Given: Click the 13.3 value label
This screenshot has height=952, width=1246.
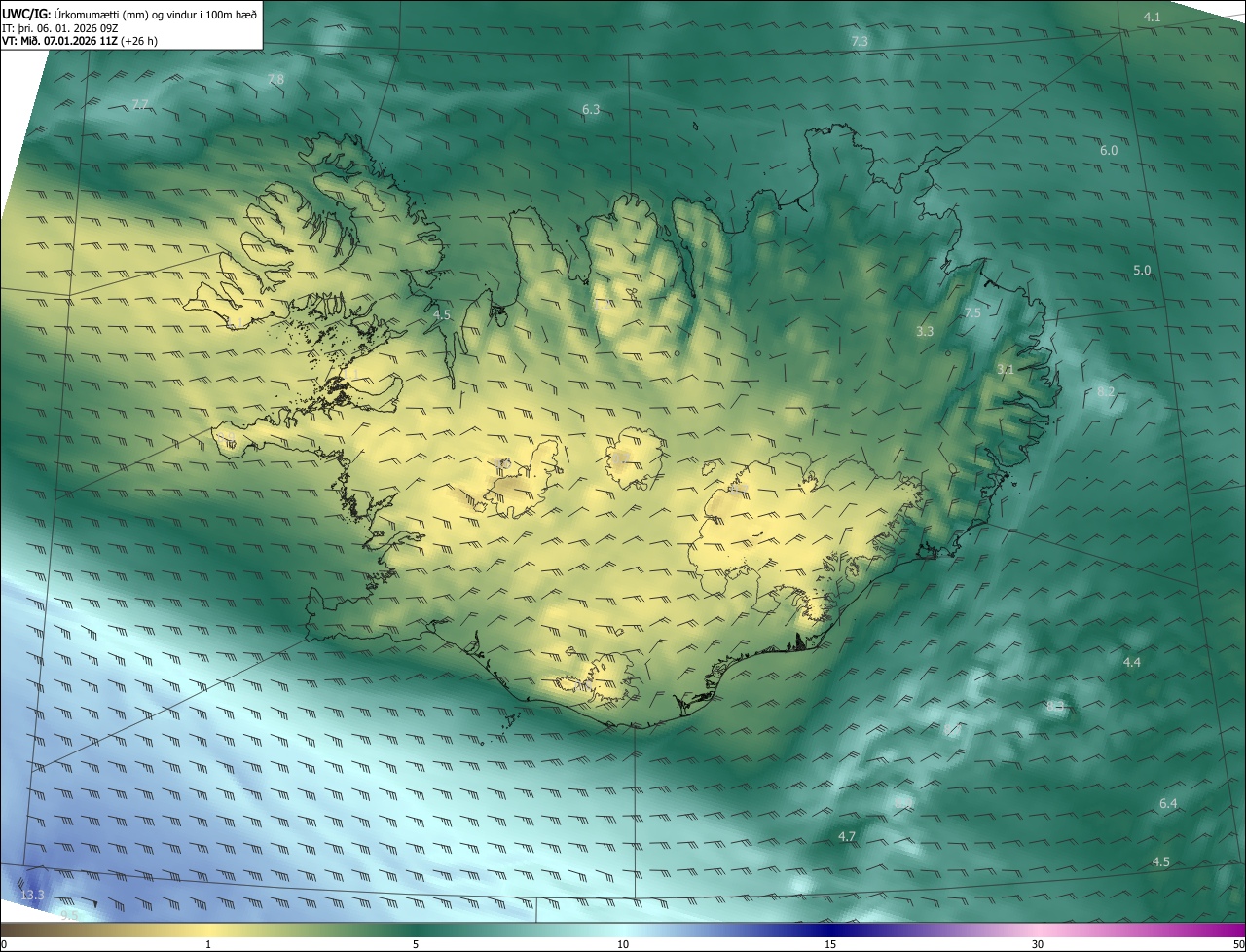Looking at the screenshot, I should pos(32,895).
